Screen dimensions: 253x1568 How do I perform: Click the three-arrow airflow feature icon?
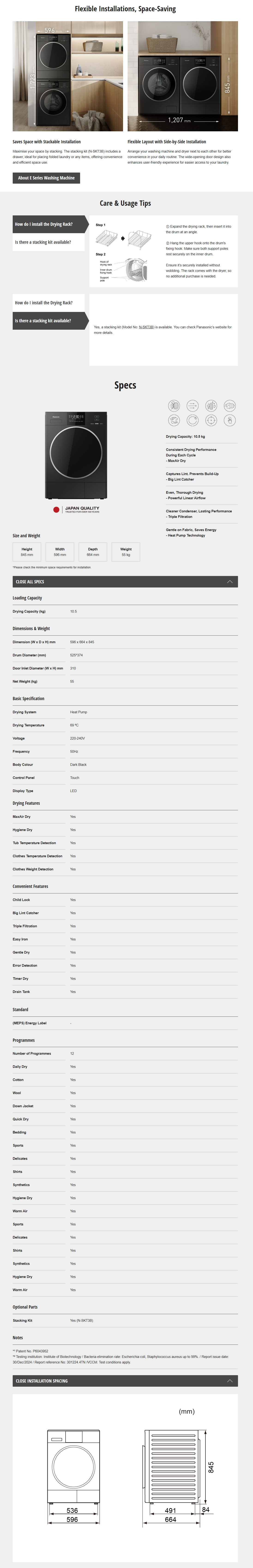coord(193,405)
